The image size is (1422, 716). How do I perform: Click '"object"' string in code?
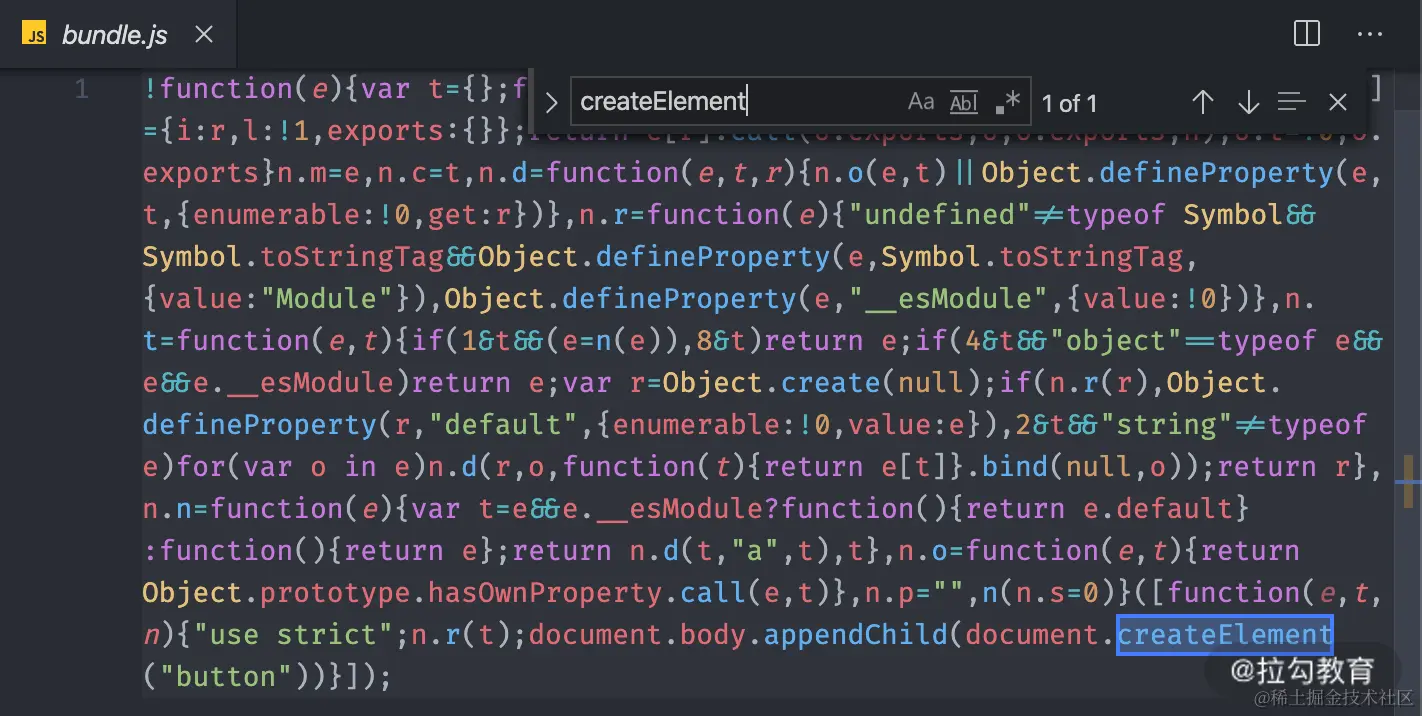click(x=1116, y=340)
